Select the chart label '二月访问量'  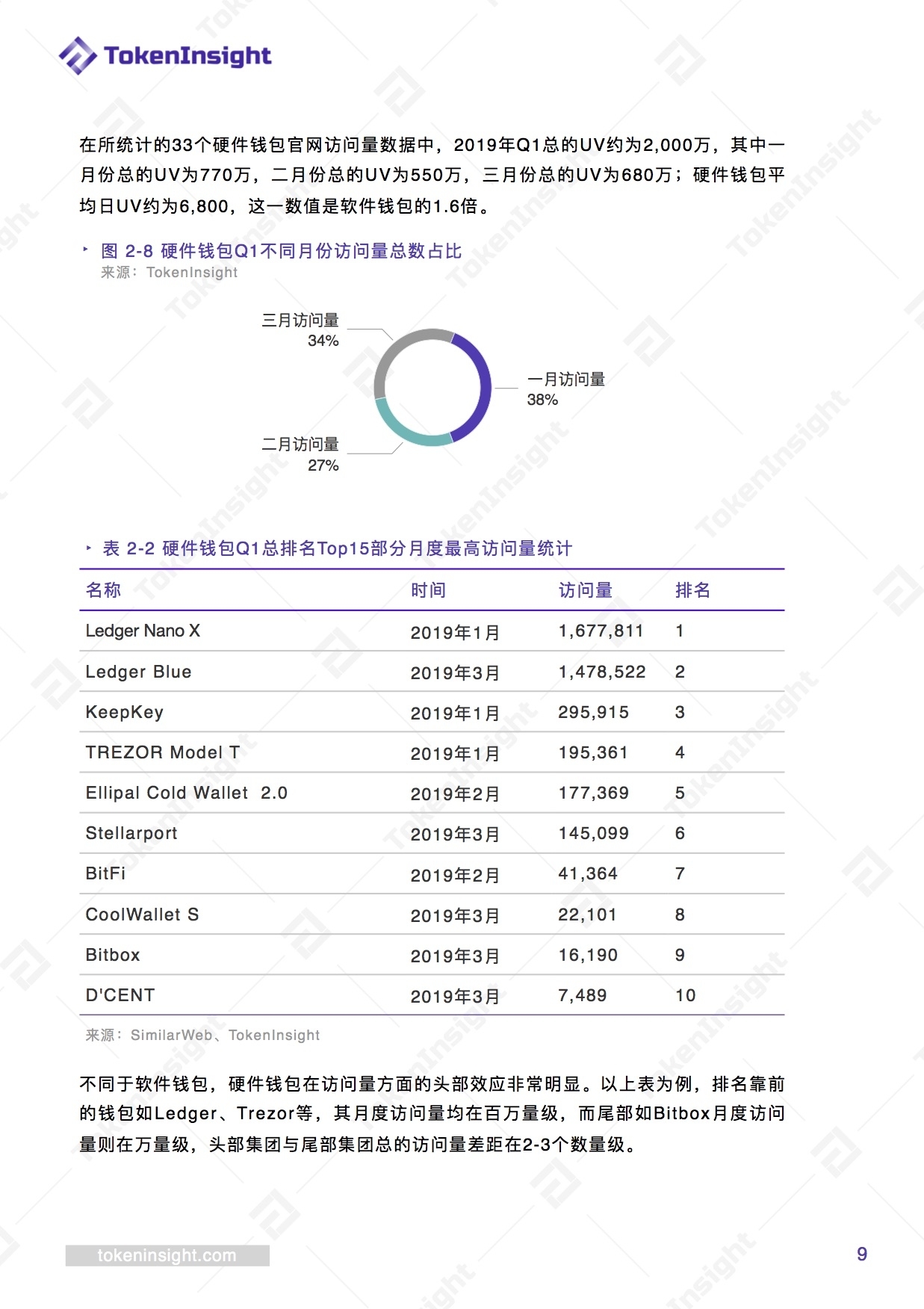pyautogui.click(x=300, y=445)
